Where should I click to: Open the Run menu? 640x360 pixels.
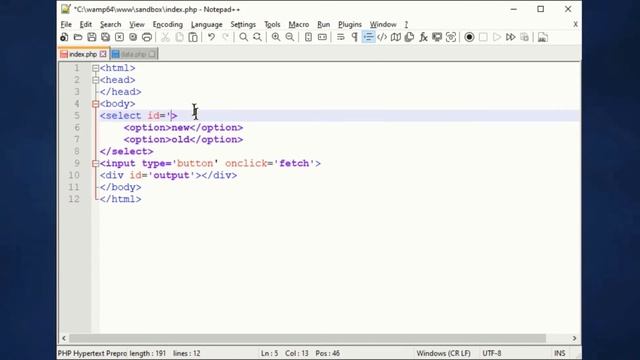[323, 24]
